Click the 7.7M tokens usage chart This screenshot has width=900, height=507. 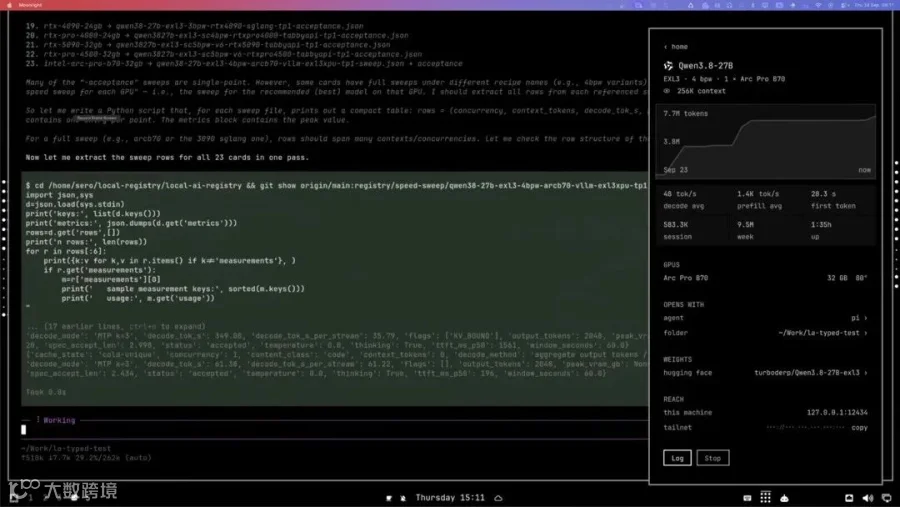(766, 141)
